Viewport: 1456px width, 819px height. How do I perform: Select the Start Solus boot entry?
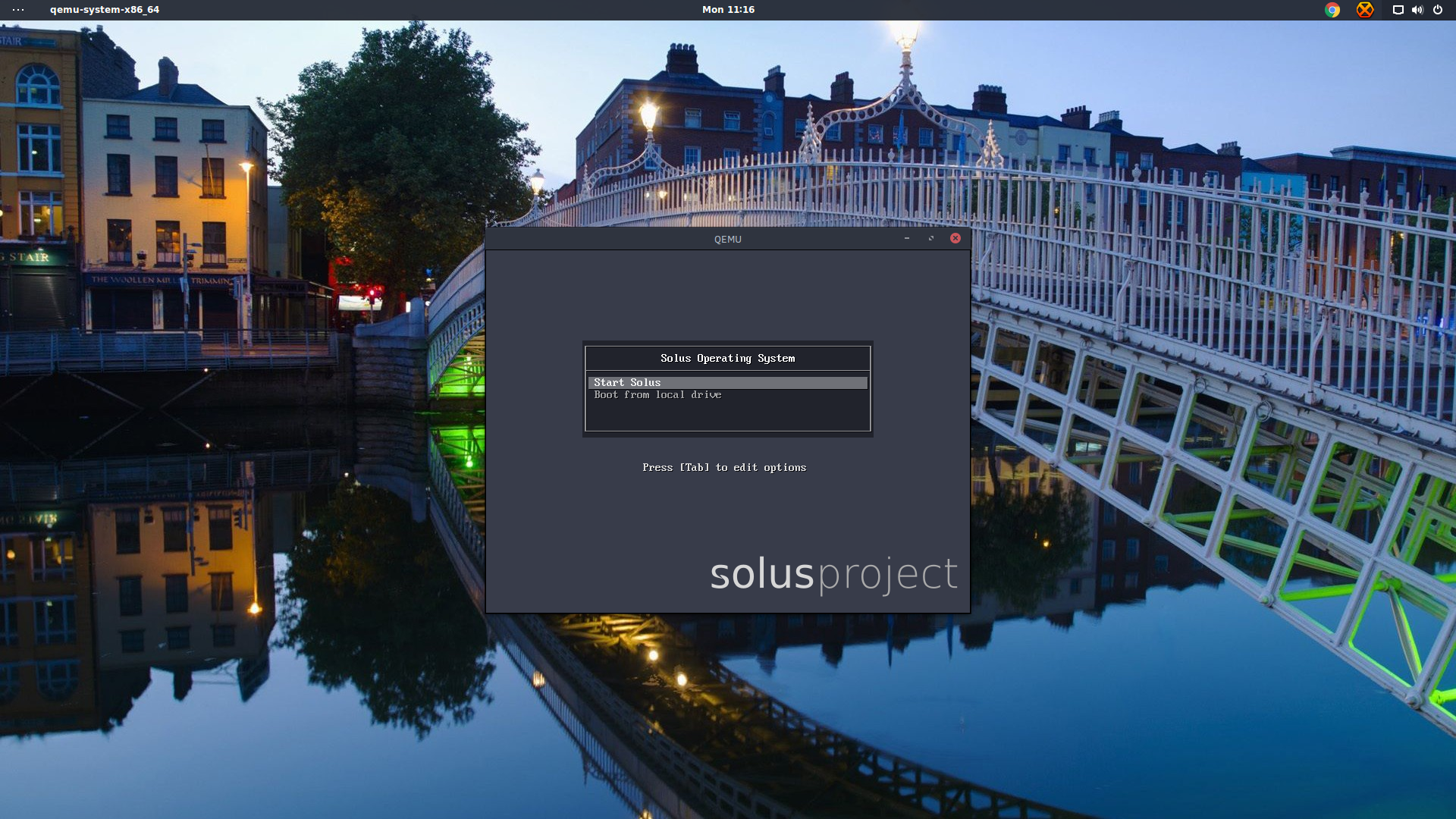coord(727,383)
